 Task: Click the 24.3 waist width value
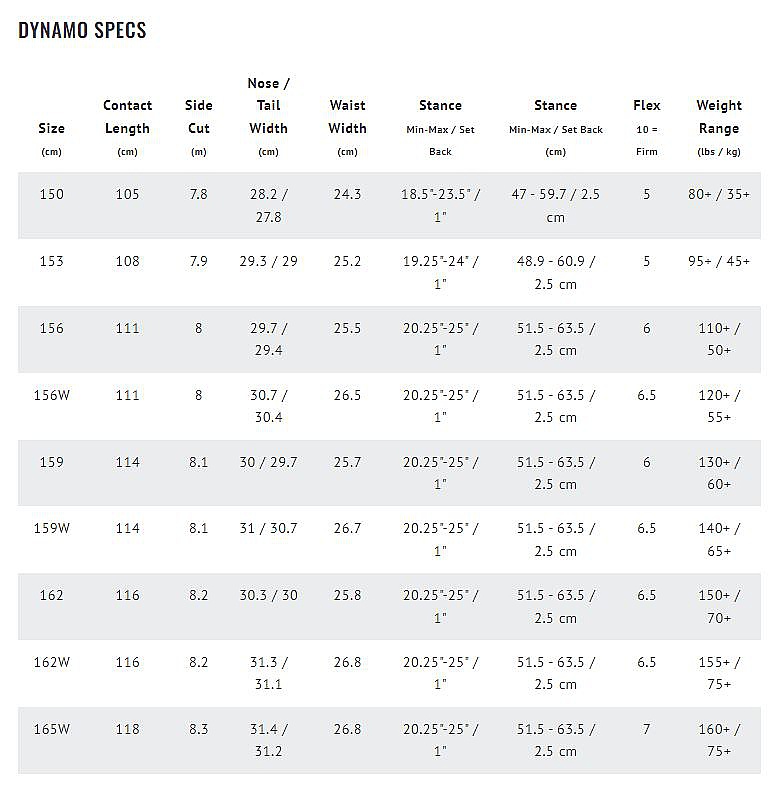tap(347, 194)
